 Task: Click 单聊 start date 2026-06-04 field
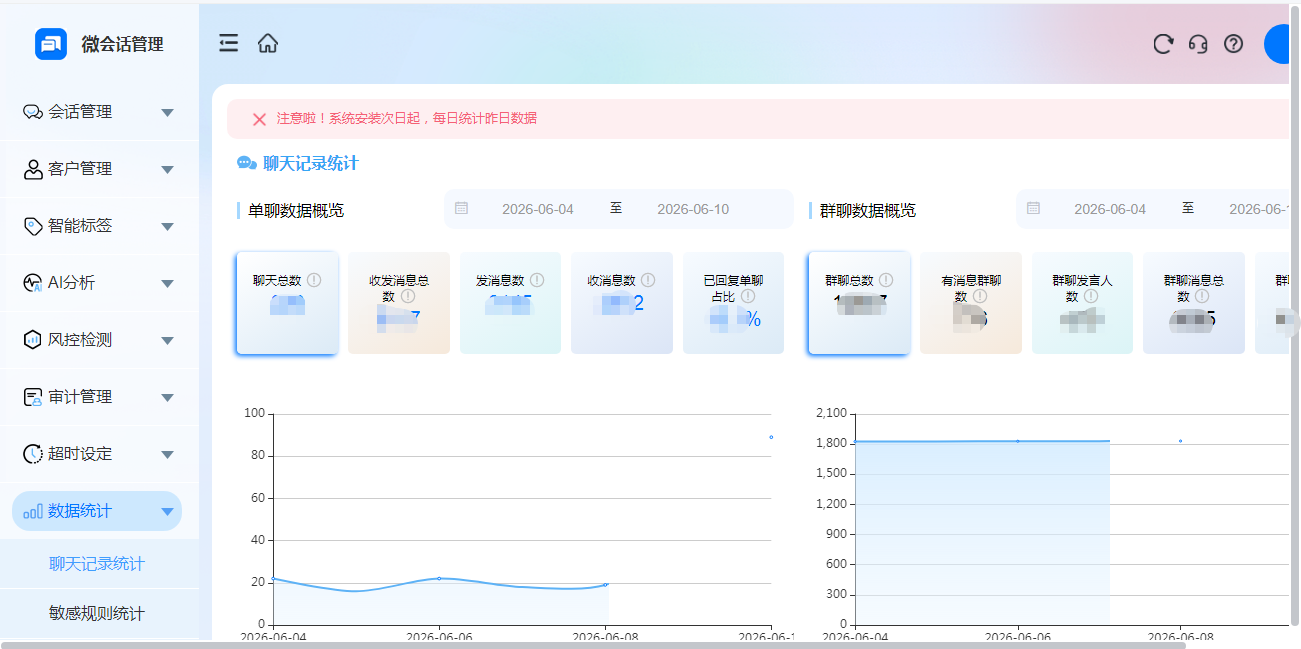pyautogui.click(x=538, y=209)
